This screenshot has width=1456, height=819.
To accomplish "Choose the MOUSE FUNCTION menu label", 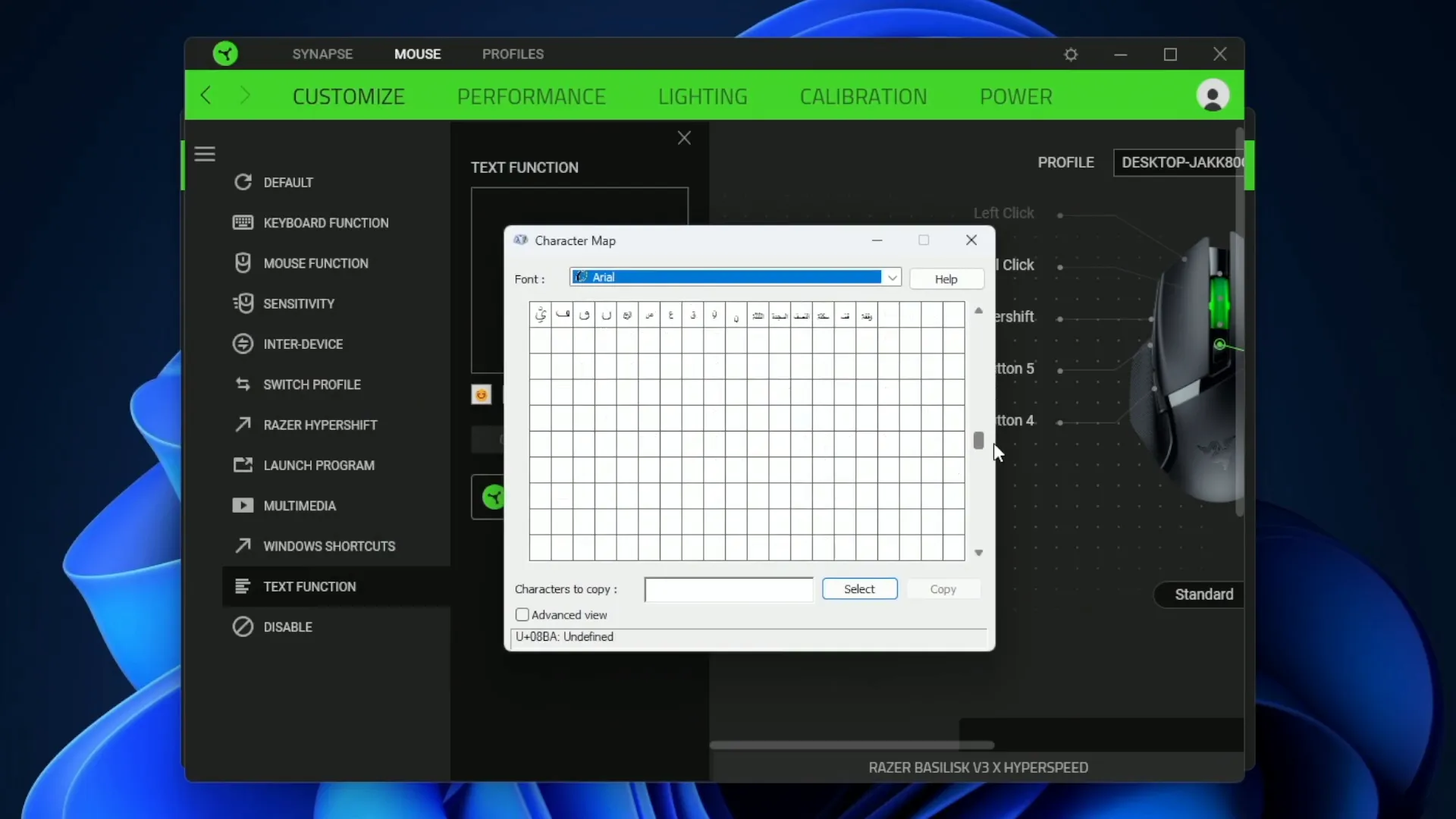I will (315, 263).
